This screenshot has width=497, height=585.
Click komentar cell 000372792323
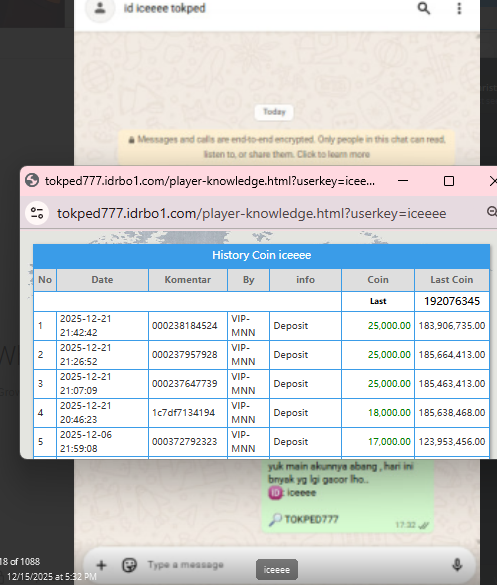(188, 442)
